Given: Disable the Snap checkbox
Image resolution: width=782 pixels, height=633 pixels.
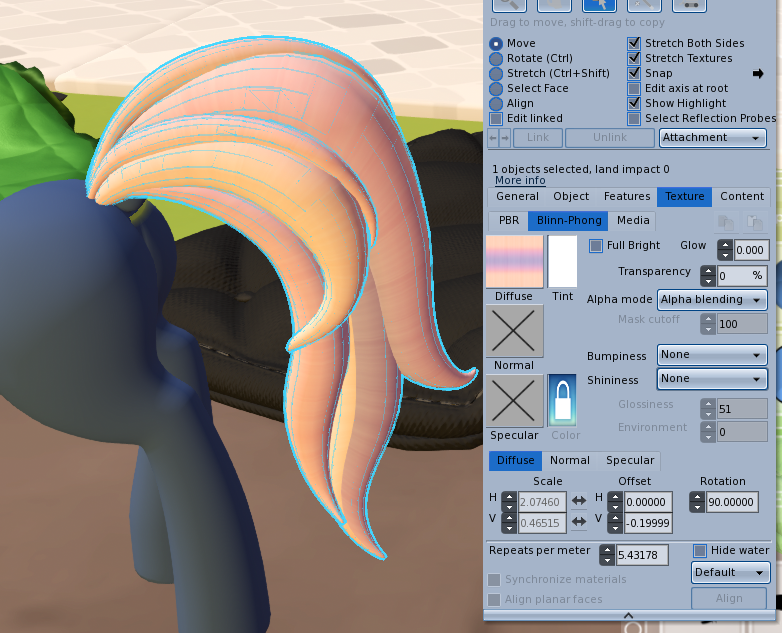Looking at the screenshot, I should click(634, 73).
